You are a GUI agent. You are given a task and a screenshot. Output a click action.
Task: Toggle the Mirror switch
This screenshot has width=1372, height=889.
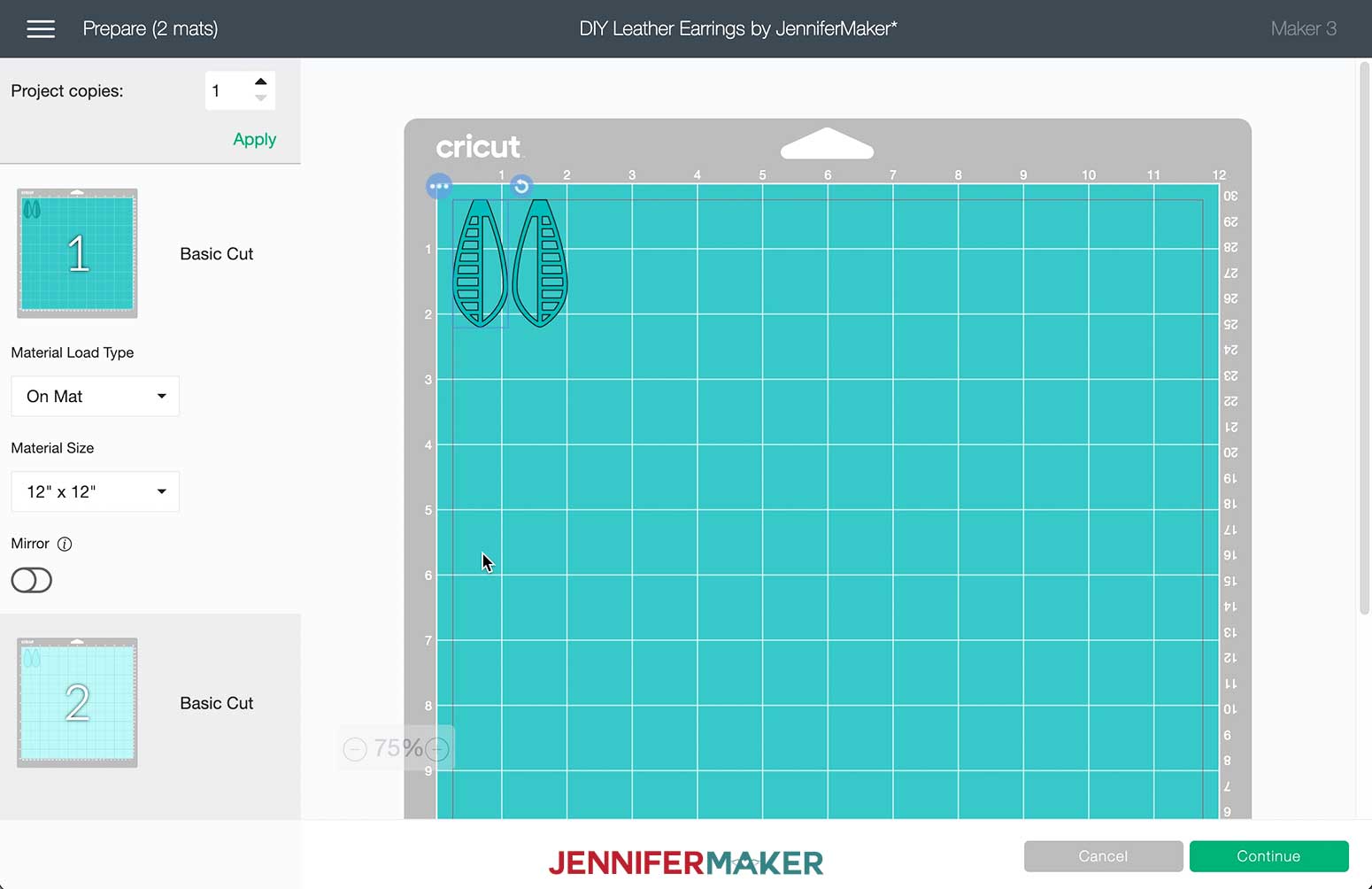click(x=32, y=580)
